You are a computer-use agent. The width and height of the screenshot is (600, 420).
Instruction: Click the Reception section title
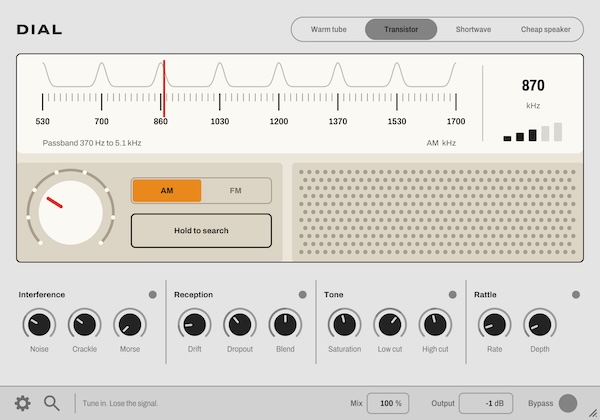[193, 295]
